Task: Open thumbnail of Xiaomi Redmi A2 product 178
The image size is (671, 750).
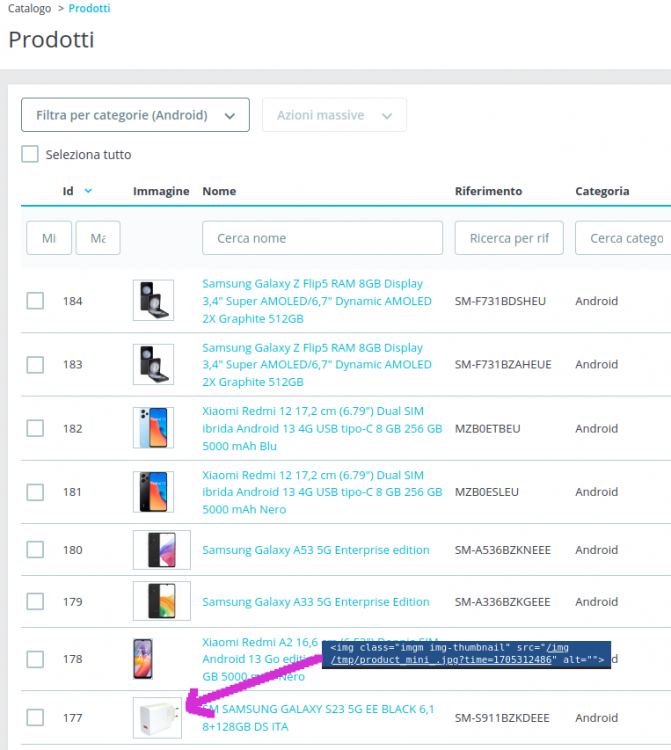Action: click(143, 659)
